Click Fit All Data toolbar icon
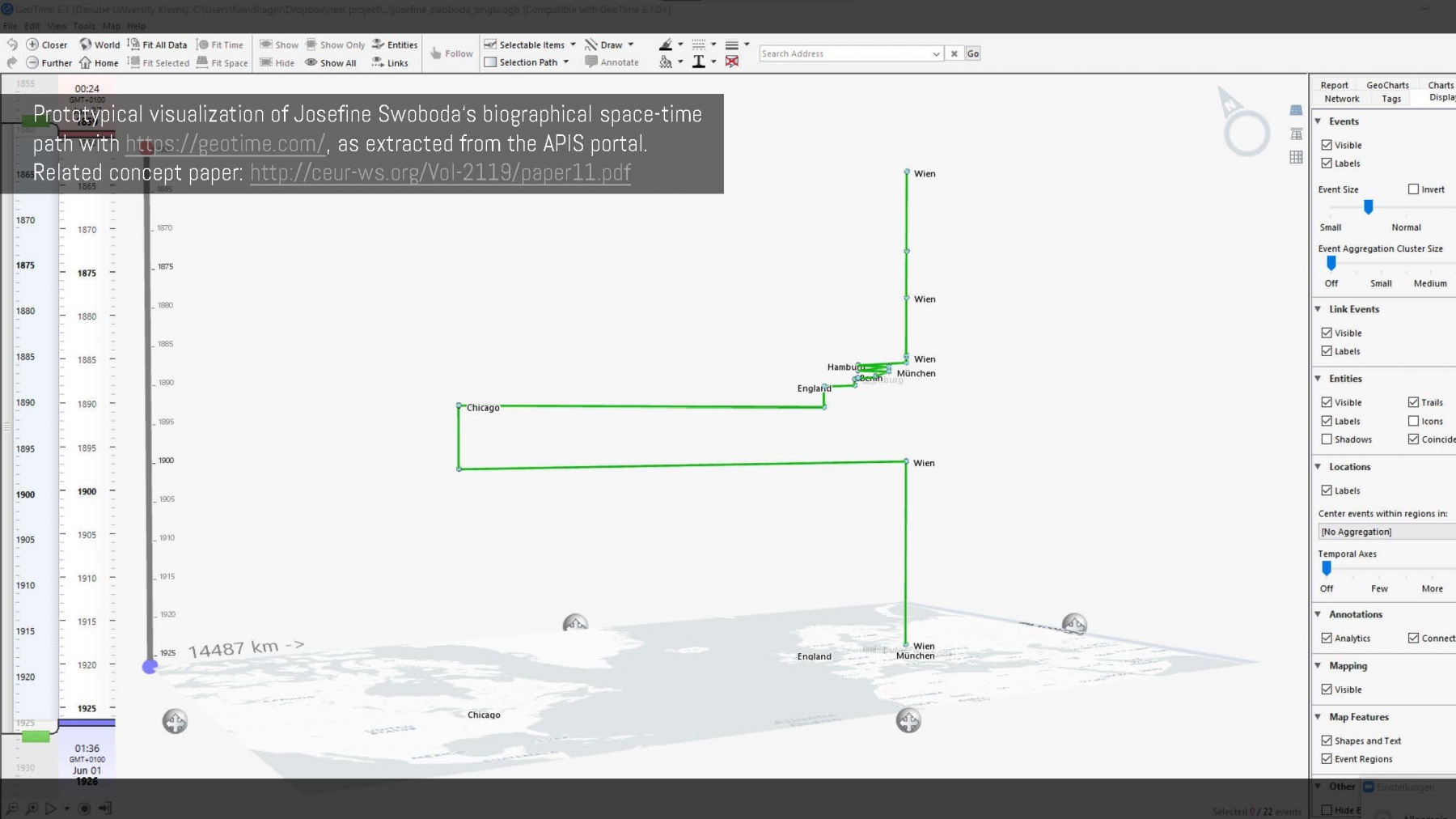The image size is (1456, 819). 133,45
